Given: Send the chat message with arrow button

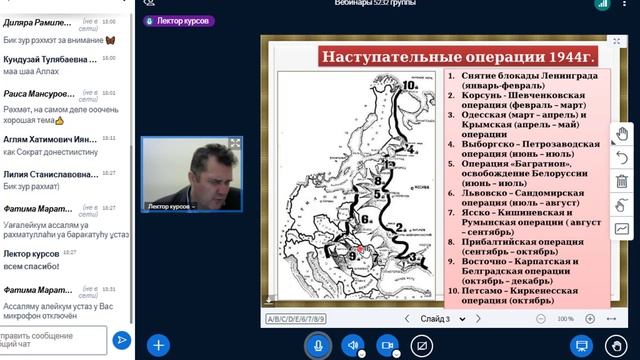Looking at the screenshot, I should (x=122, y=340).
